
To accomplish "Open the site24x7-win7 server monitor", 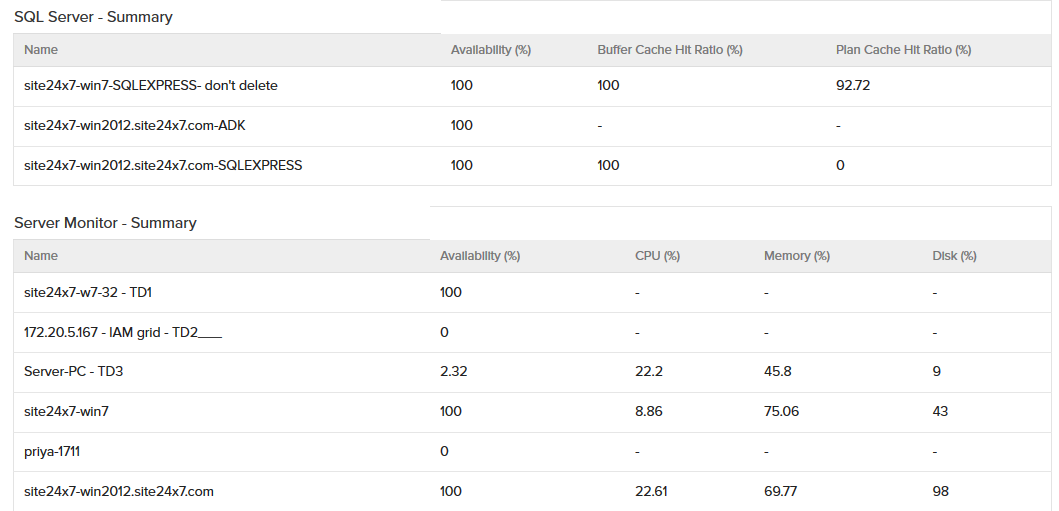I will coord(65,411).
